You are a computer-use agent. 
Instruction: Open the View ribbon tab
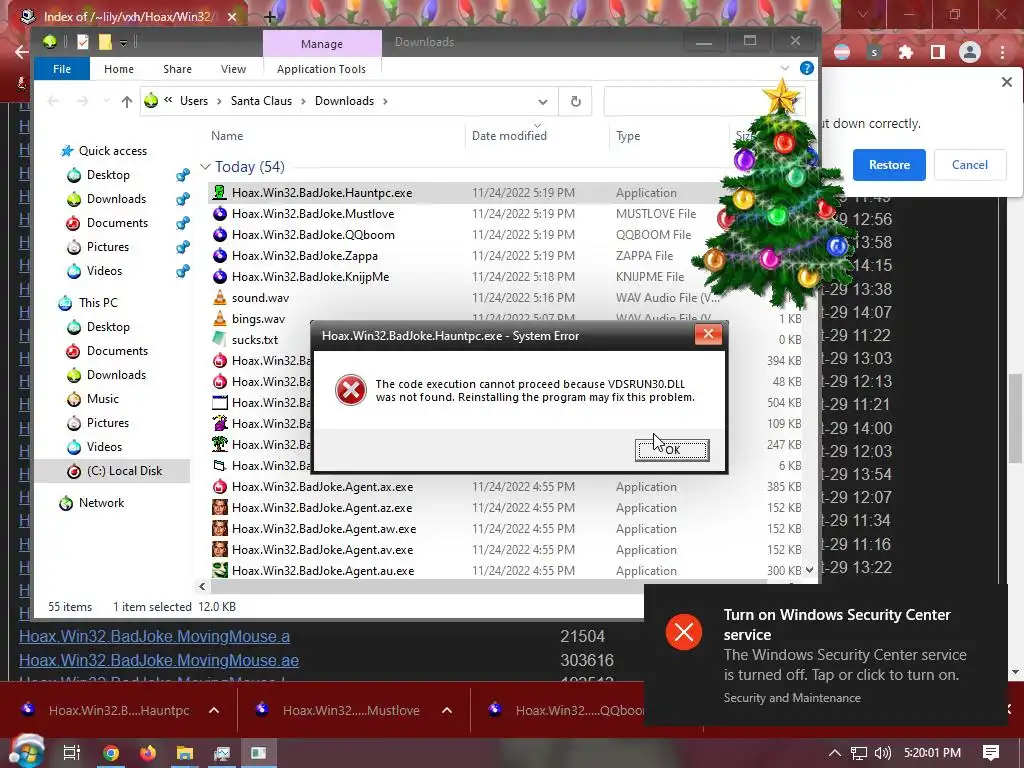click(233, 69)
